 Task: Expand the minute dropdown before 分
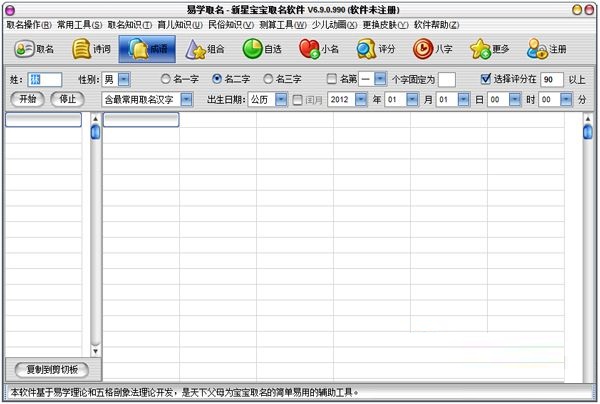(x=566, y=100)
